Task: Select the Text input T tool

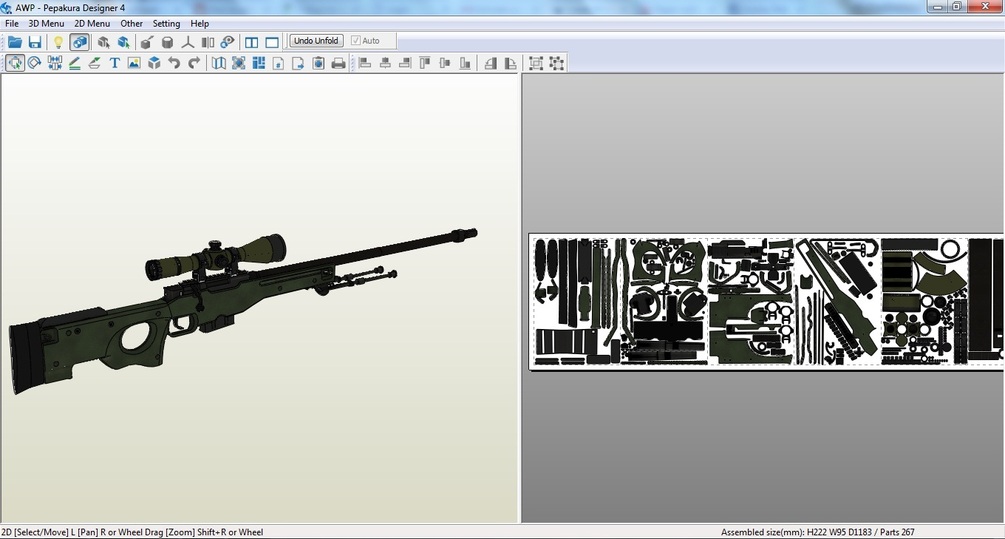Action: (114, 63)
